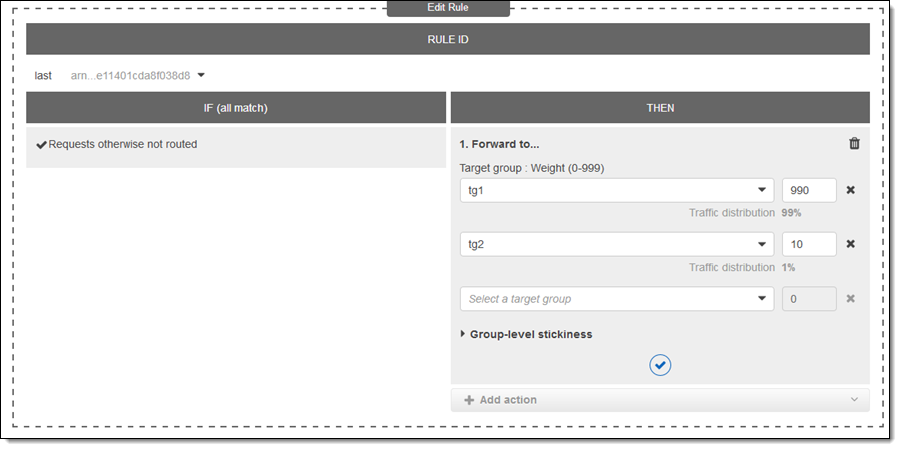Image resolution: width=900 pixels, height=449 pixels.
Task: Click the tg1 weight field showing 990
Action: [x=809, y=190]
